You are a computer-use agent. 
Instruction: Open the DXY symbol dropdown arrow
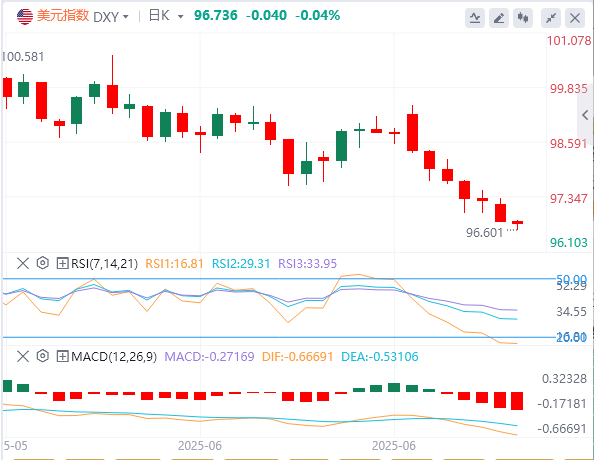tap(126, 17)
